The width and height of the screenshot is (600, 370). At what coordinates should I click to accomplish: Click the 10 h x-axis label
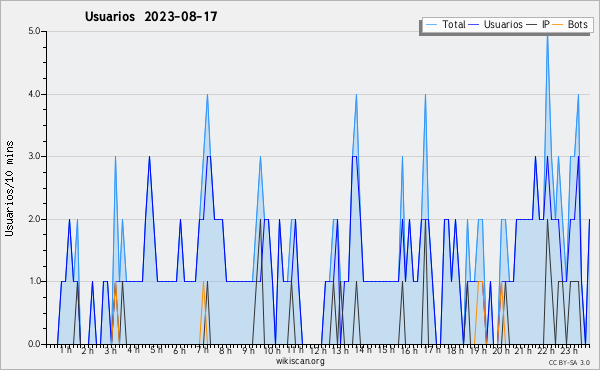tap(272, 351)
